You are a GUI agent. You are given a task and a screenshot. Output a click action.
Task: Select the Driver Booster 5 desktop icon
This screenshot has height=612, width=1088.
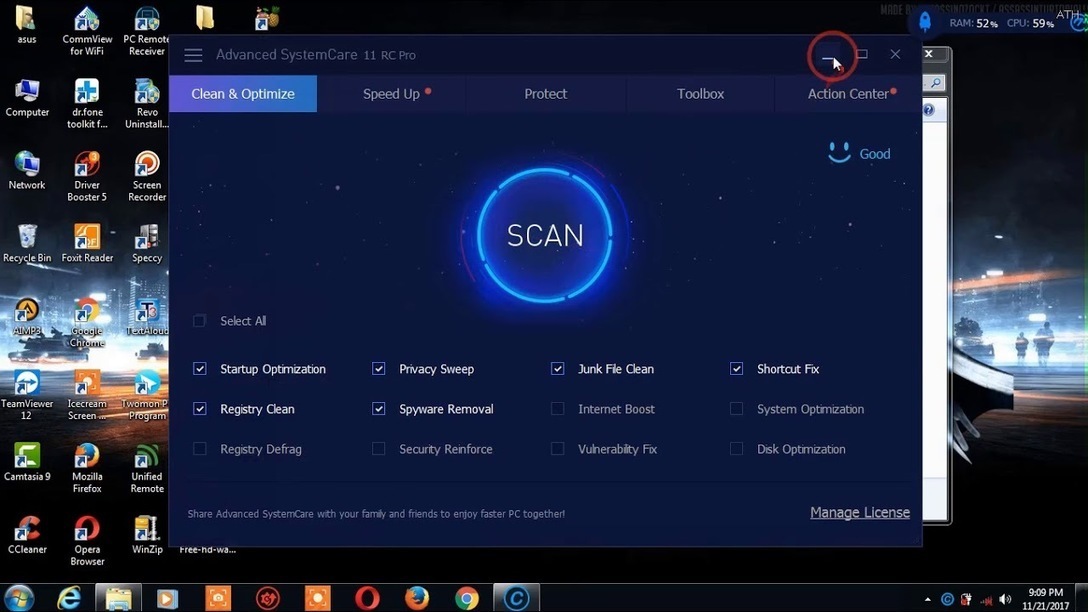click(x=87, y=166)
